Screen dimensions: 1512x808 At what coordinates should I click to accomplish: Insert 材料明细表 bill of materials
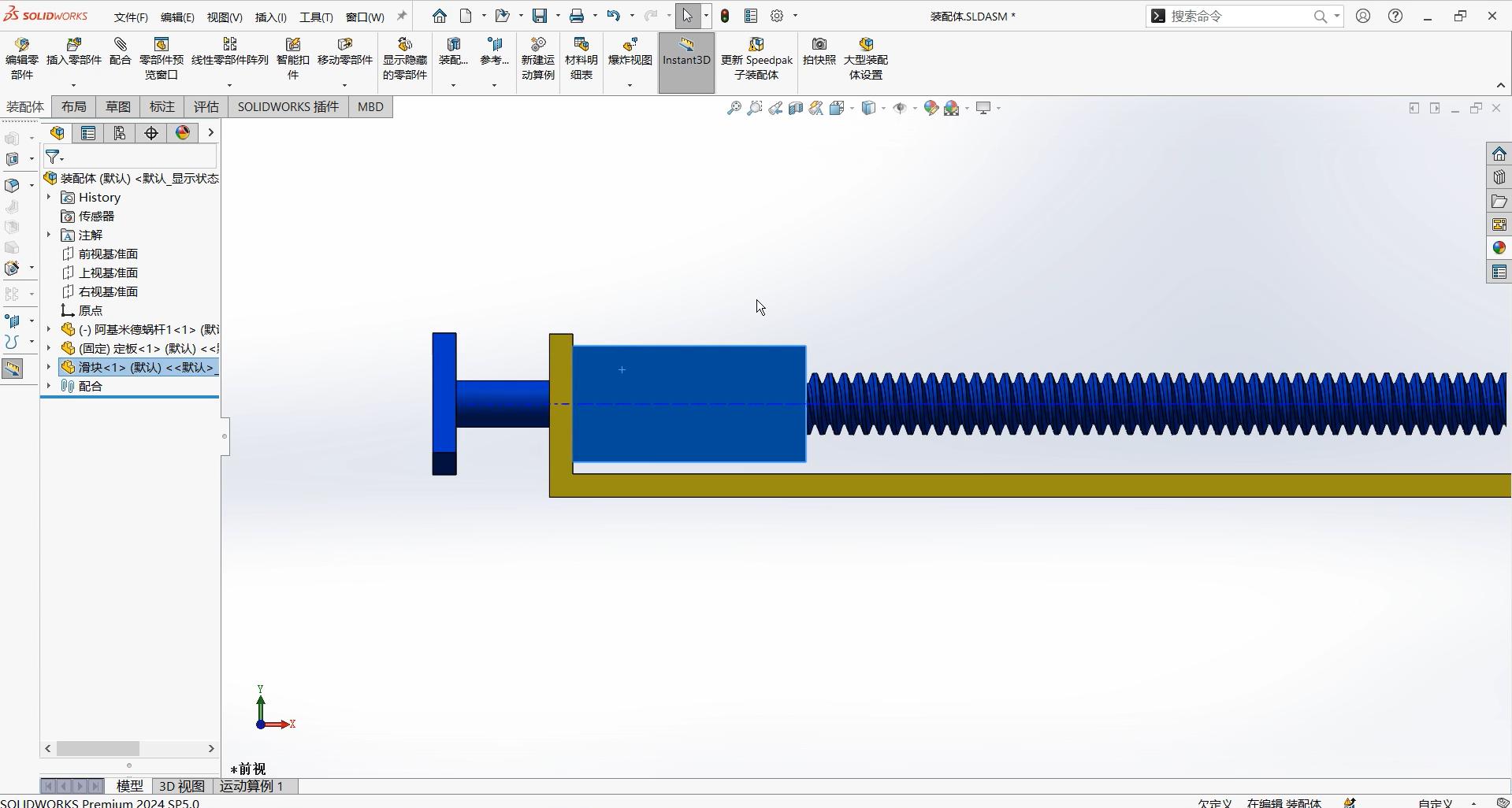[x=581, y=59]
